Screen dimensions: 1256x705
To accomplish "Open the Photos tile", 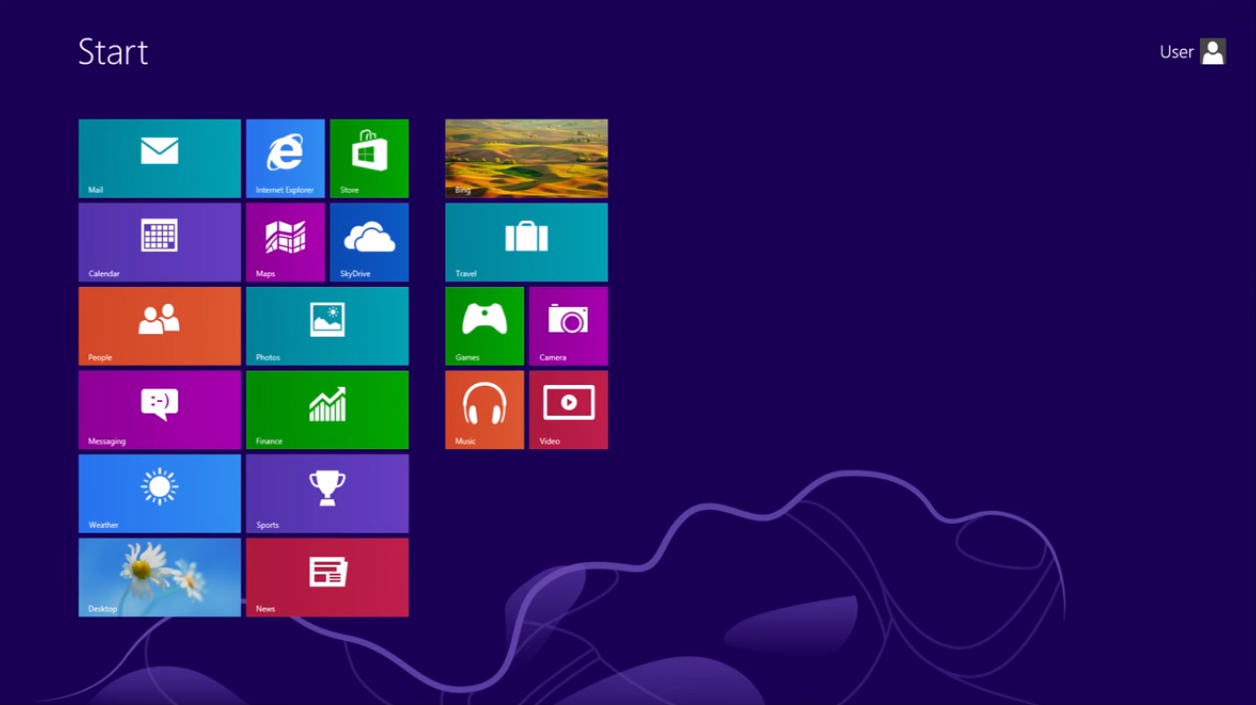I will click(x=327, y=326).
